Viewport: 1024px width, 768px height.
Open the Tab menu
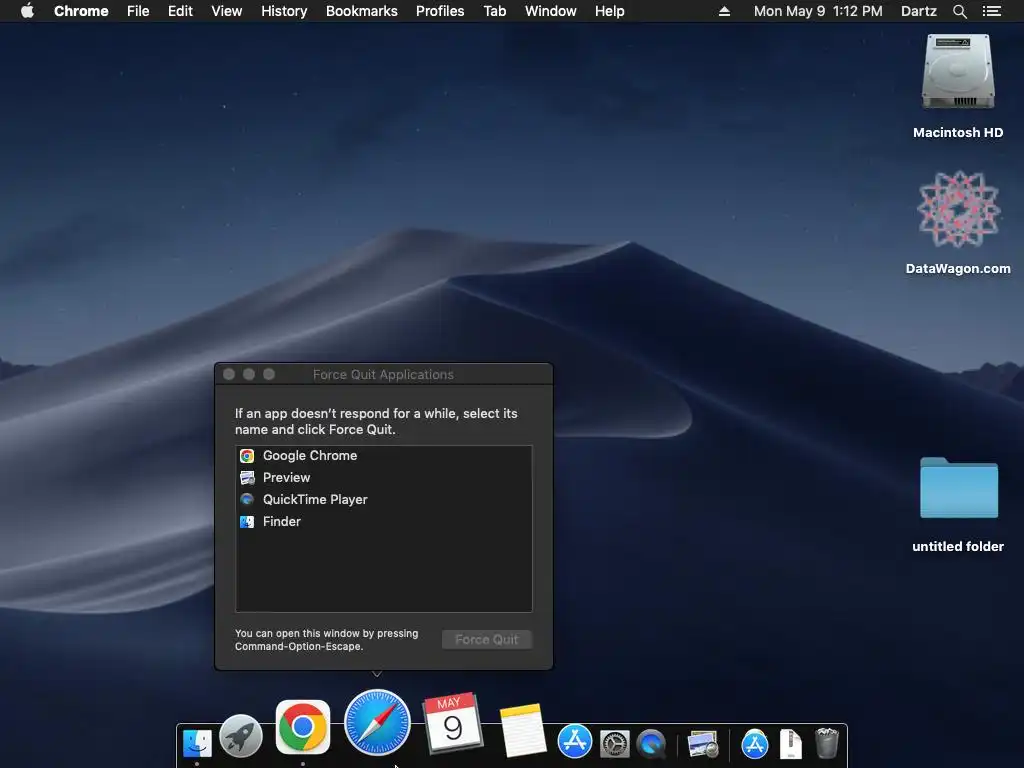[494, 11]
